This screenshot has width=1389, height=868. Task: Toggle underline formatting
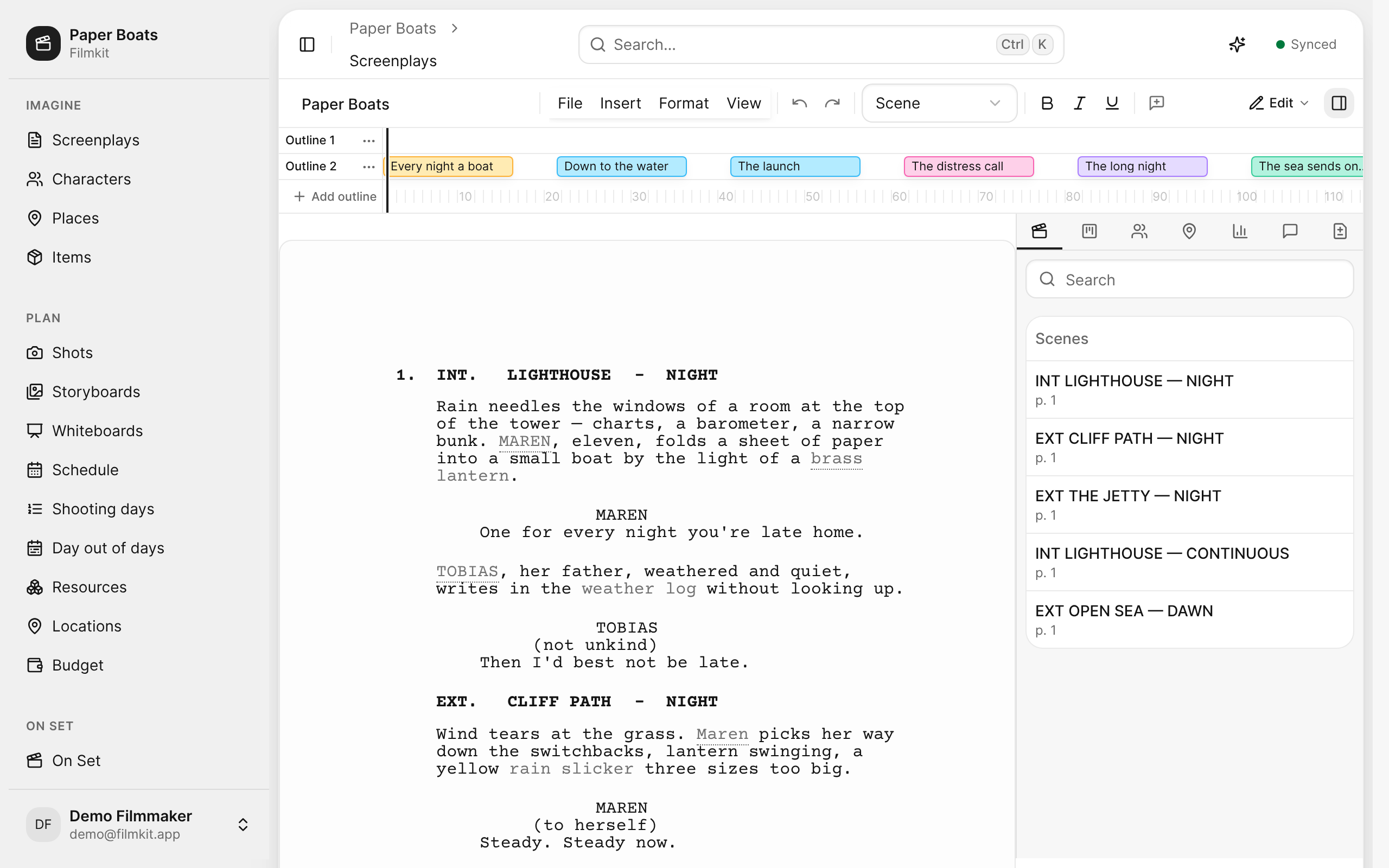[x=1112, y=103]
